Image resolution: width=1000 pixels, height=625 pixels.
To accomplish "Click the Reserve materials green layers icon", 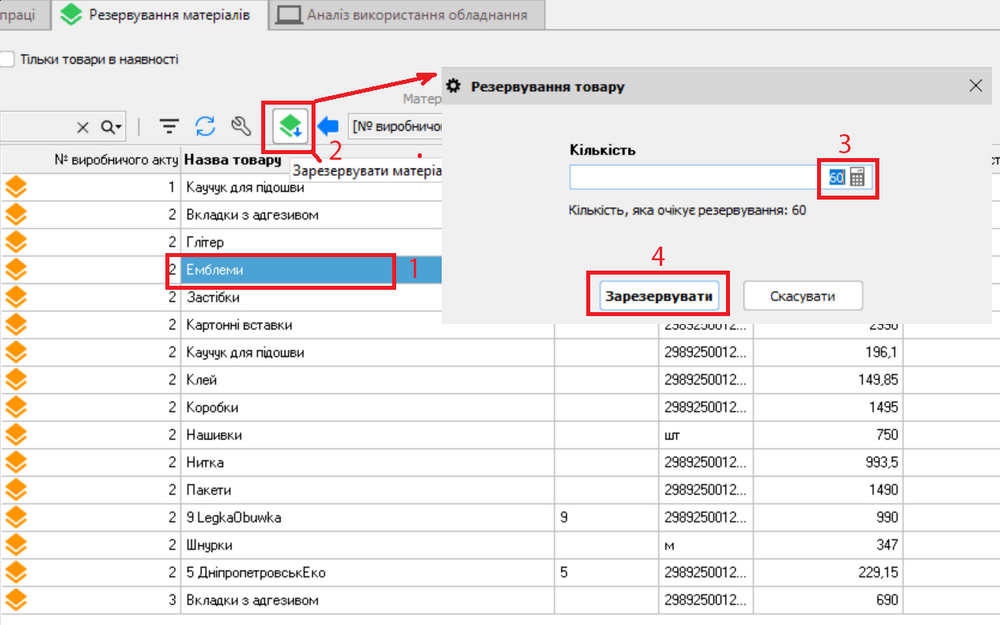I will tap(291, 126).
